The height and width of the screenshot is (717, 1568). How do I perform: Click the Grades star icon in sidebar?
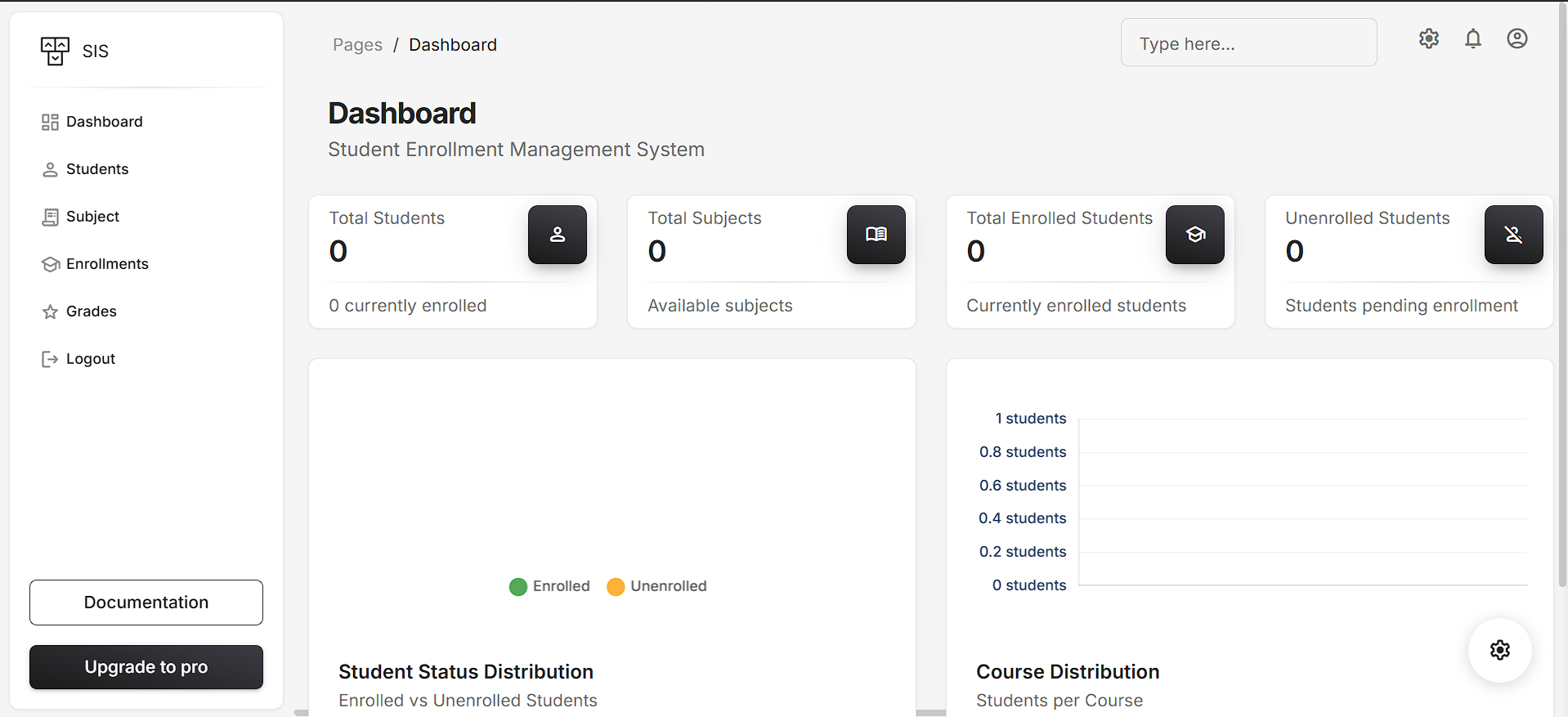click(50, 311)
